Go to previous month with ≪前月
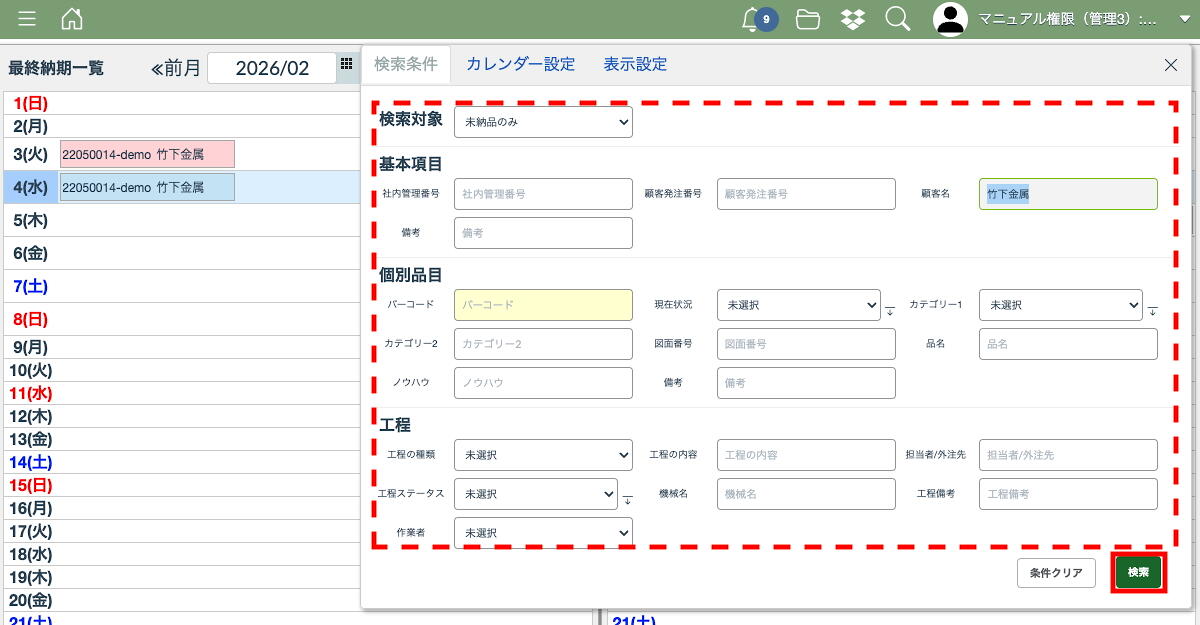This screenshot has width=1200, height=625. [x=176, y=69]
